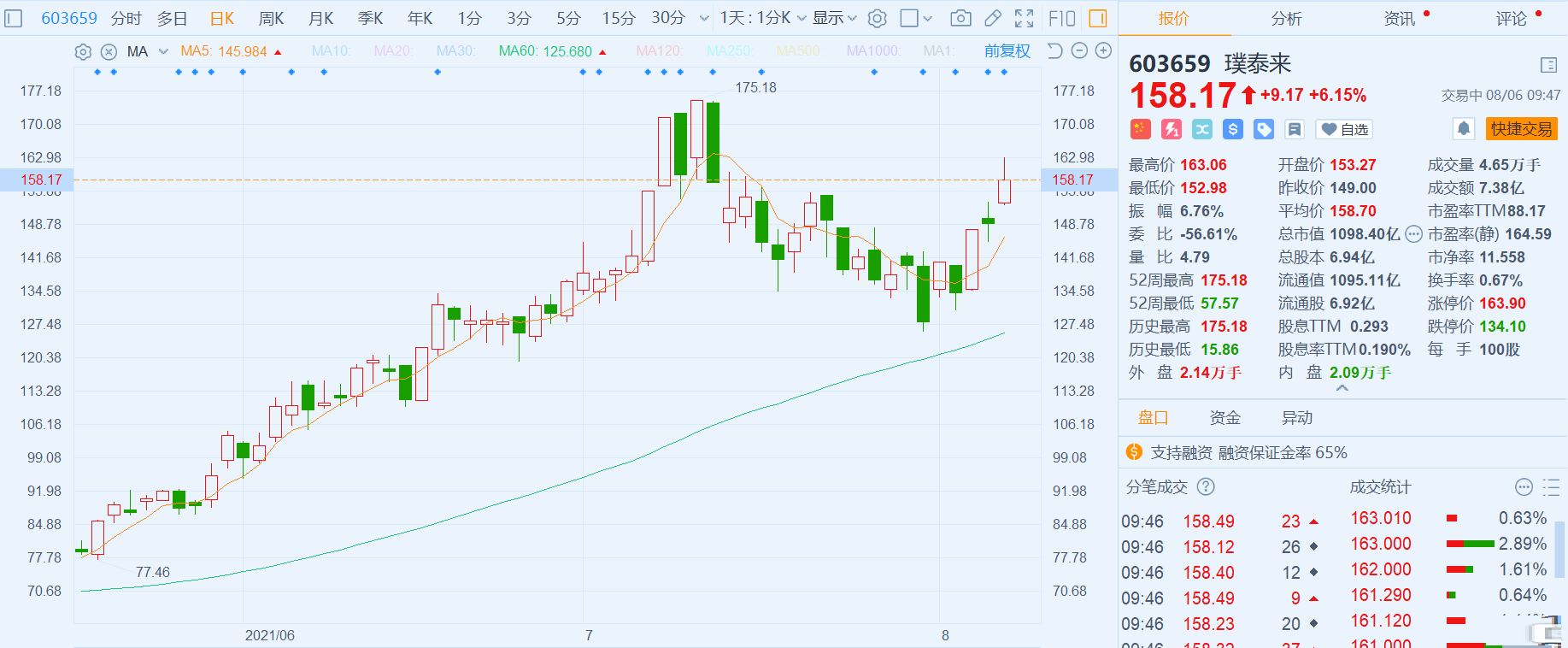Click the blue dollar sign tag icon

[x=1233, y=129]
